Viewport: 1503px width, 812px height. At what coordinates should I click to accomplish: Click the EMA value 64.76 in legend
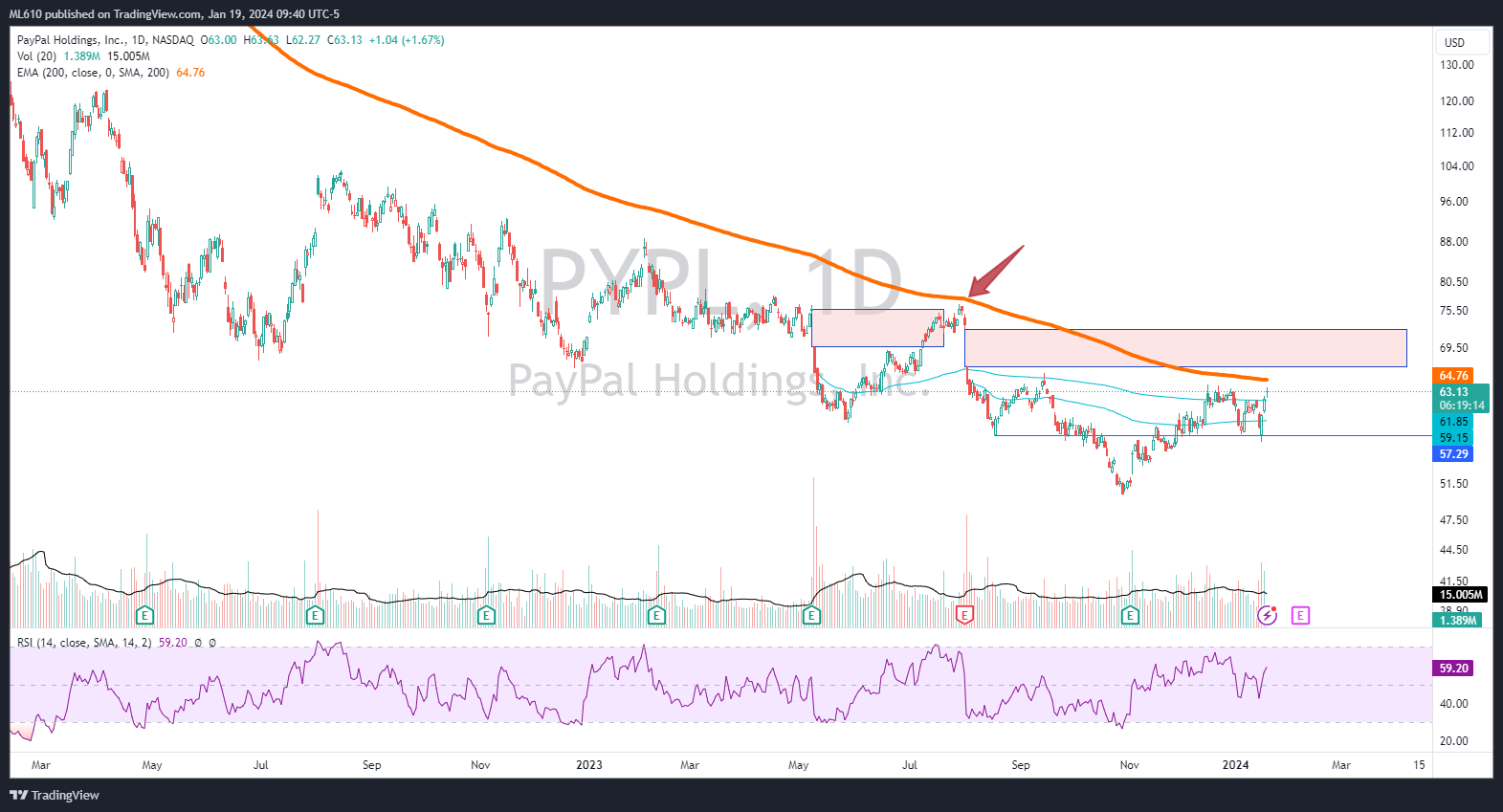pos(190,73)
